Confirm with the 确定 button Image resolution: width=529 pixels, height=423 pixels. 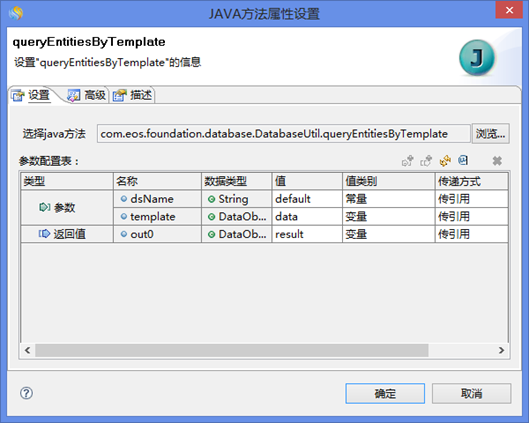tap(385, 393)
